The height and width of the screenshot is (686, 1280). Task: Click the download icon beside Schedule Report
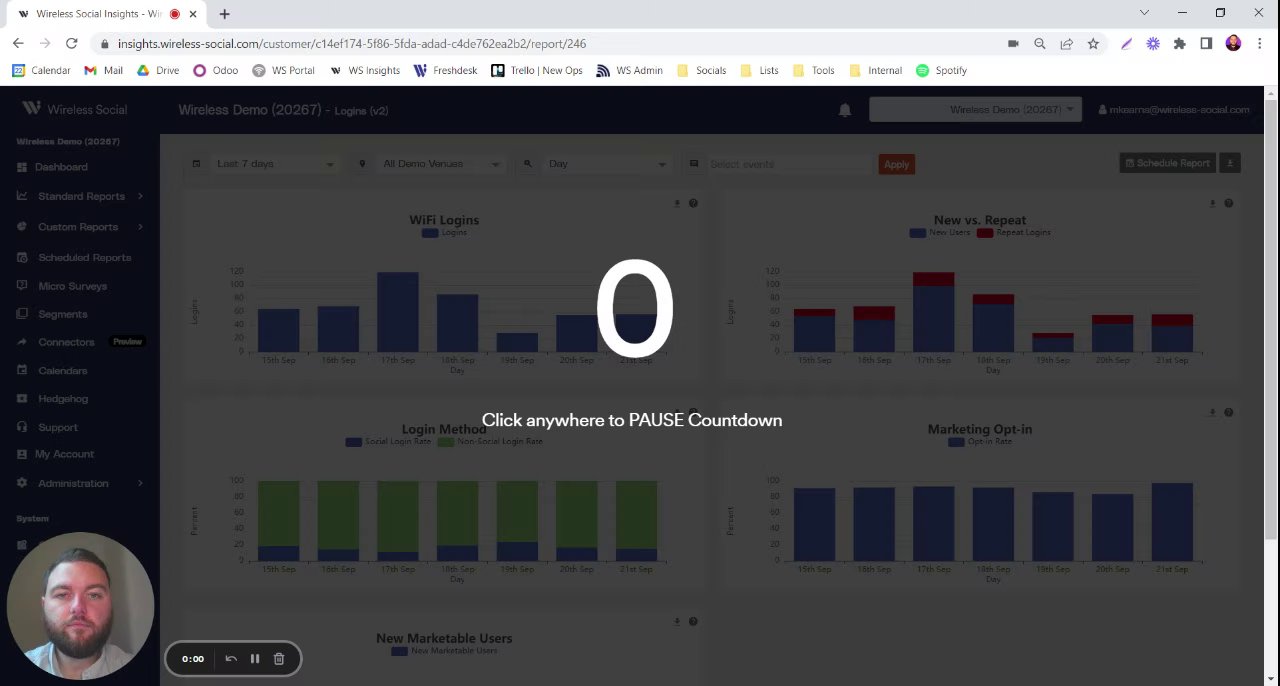pos(1230,163)
